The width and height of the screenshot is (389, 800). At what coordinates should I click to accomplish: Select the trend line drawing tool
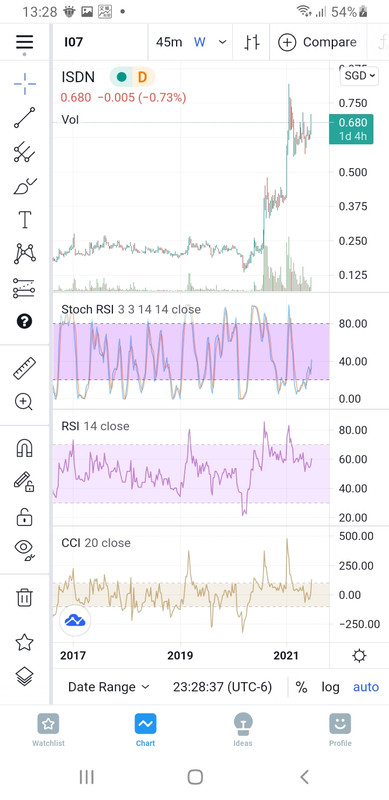25,118
